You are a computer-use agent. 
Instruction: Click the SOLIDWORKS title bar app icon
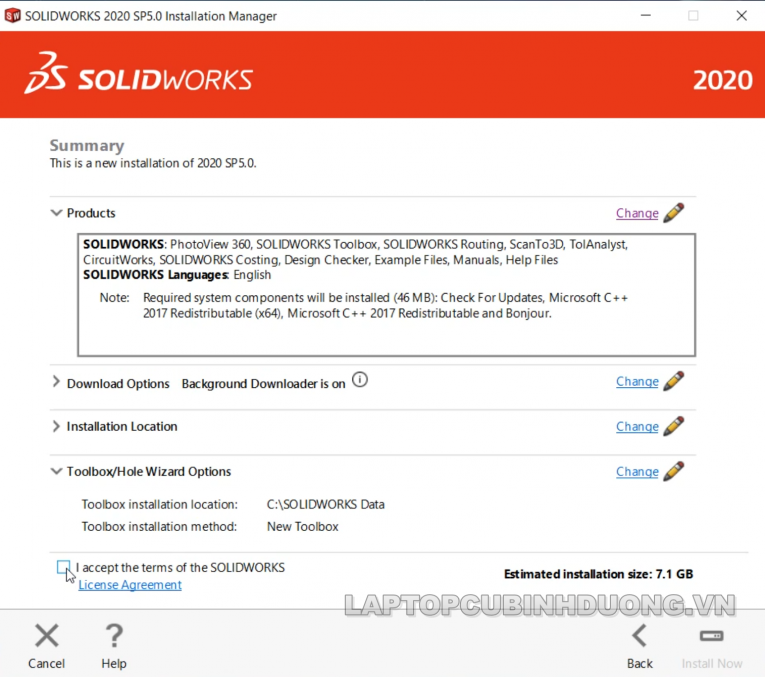coord(12,16)
